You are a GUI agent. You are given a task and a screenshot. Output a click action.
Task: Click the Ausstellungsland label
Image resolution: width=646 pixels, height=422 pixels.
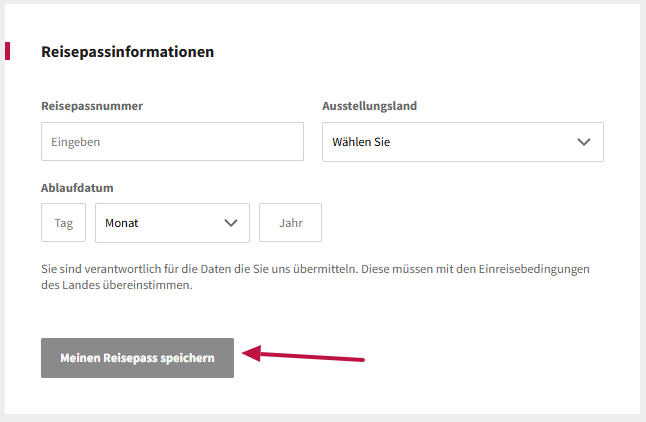[370, 106]
